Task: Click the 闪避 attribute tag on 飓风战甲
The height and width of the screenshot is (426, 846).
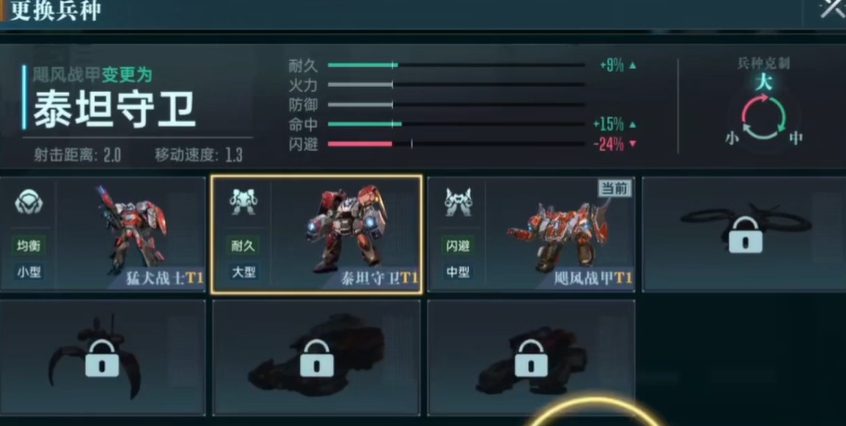Action: click(458, 246)
